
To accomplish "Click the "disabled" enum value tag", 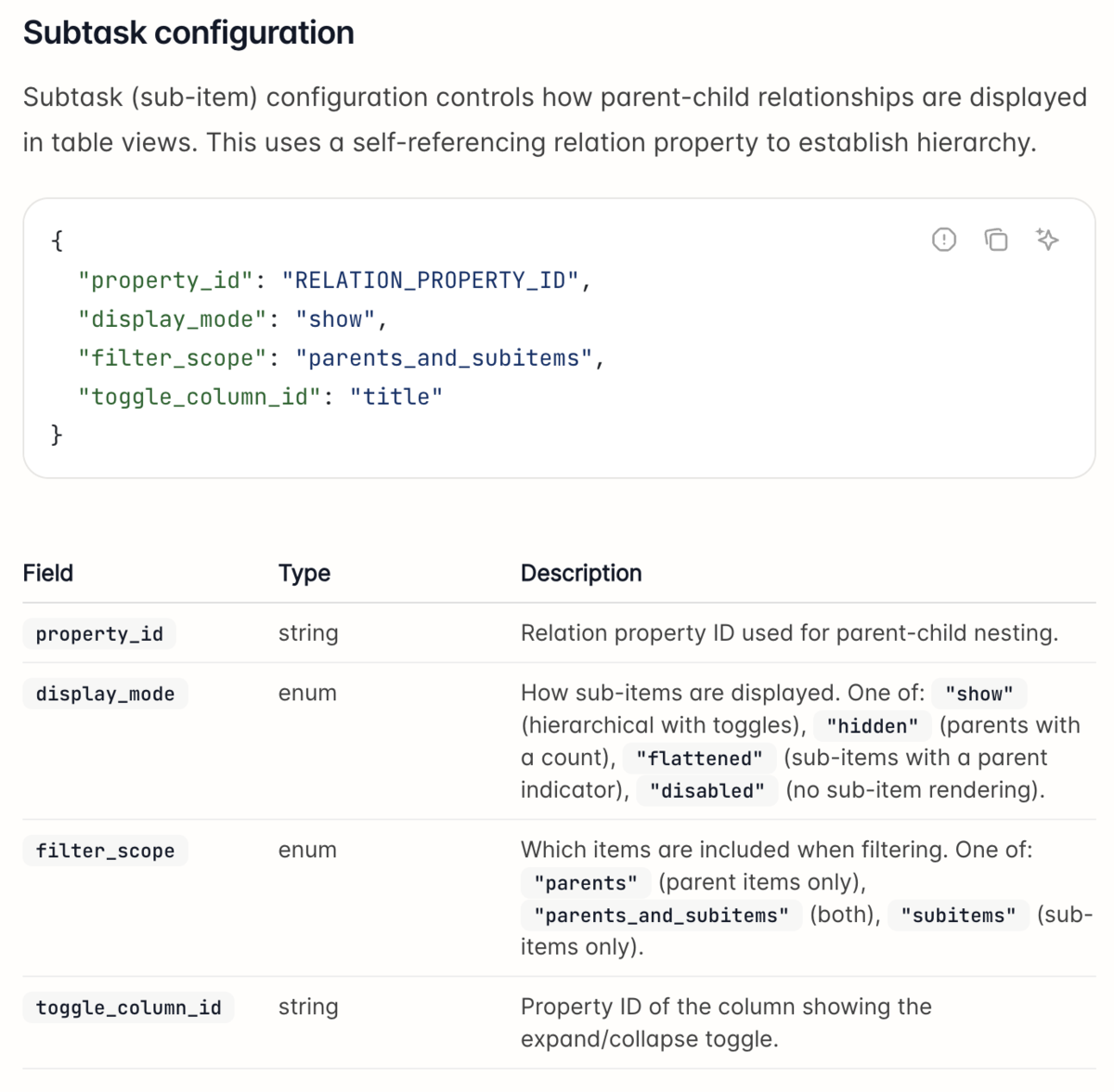I will (x=707, y=791).
